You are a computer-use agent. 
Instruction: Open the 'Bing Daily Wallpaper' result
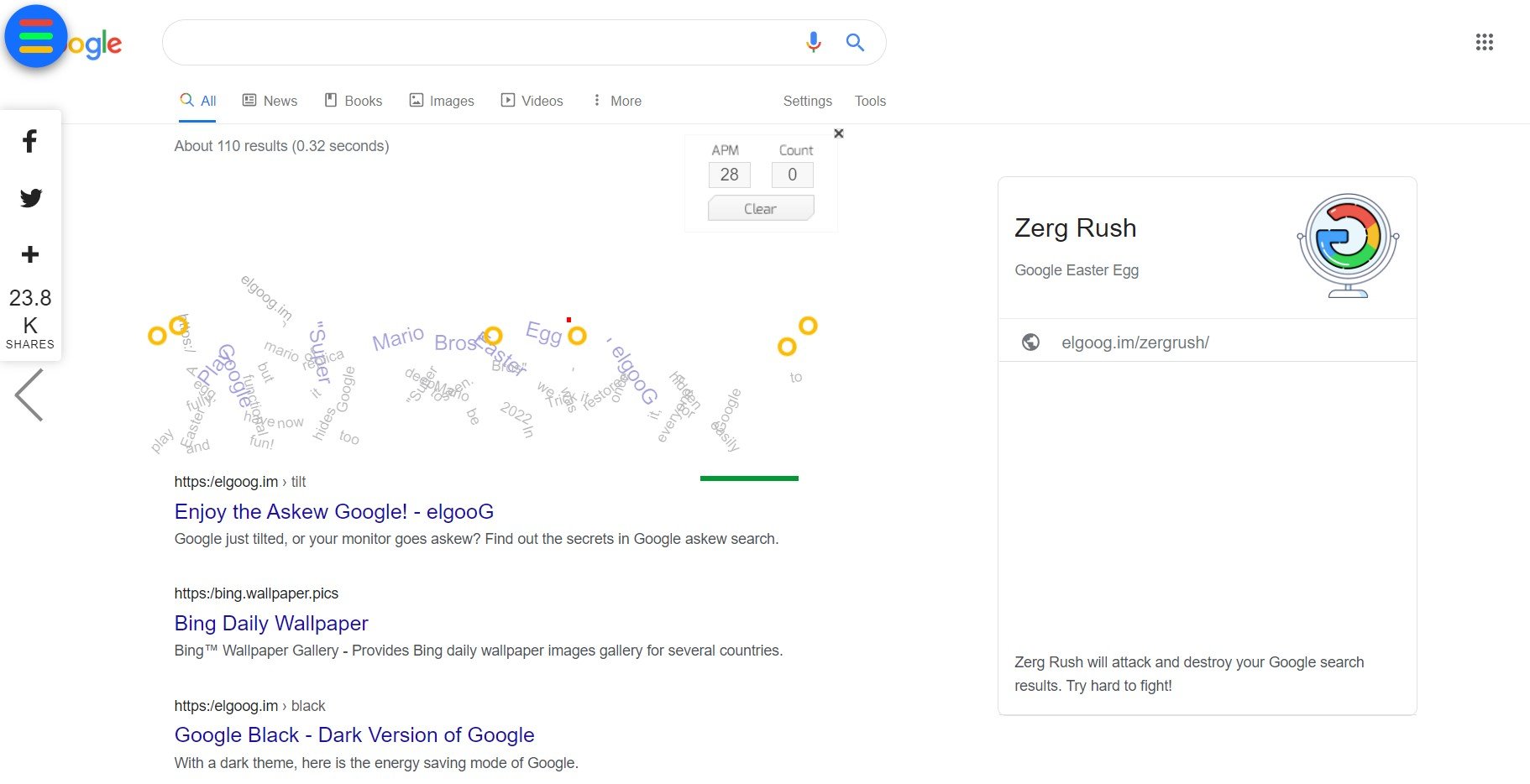tap(271, 623)
